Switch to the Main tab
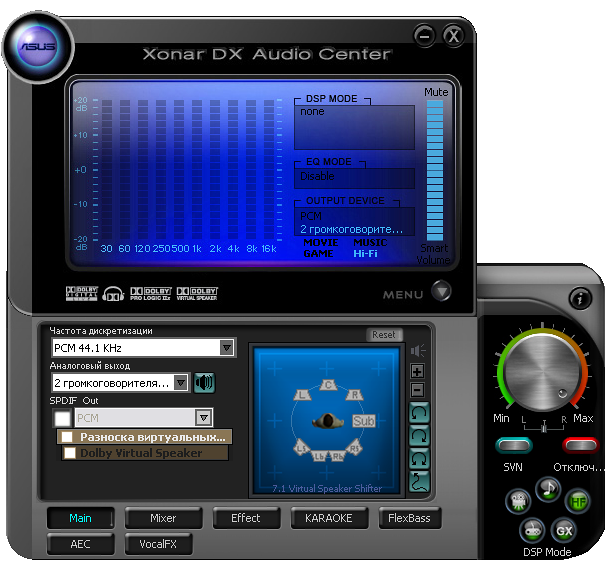This screenshot has width=606, height=569. point(80,518)
